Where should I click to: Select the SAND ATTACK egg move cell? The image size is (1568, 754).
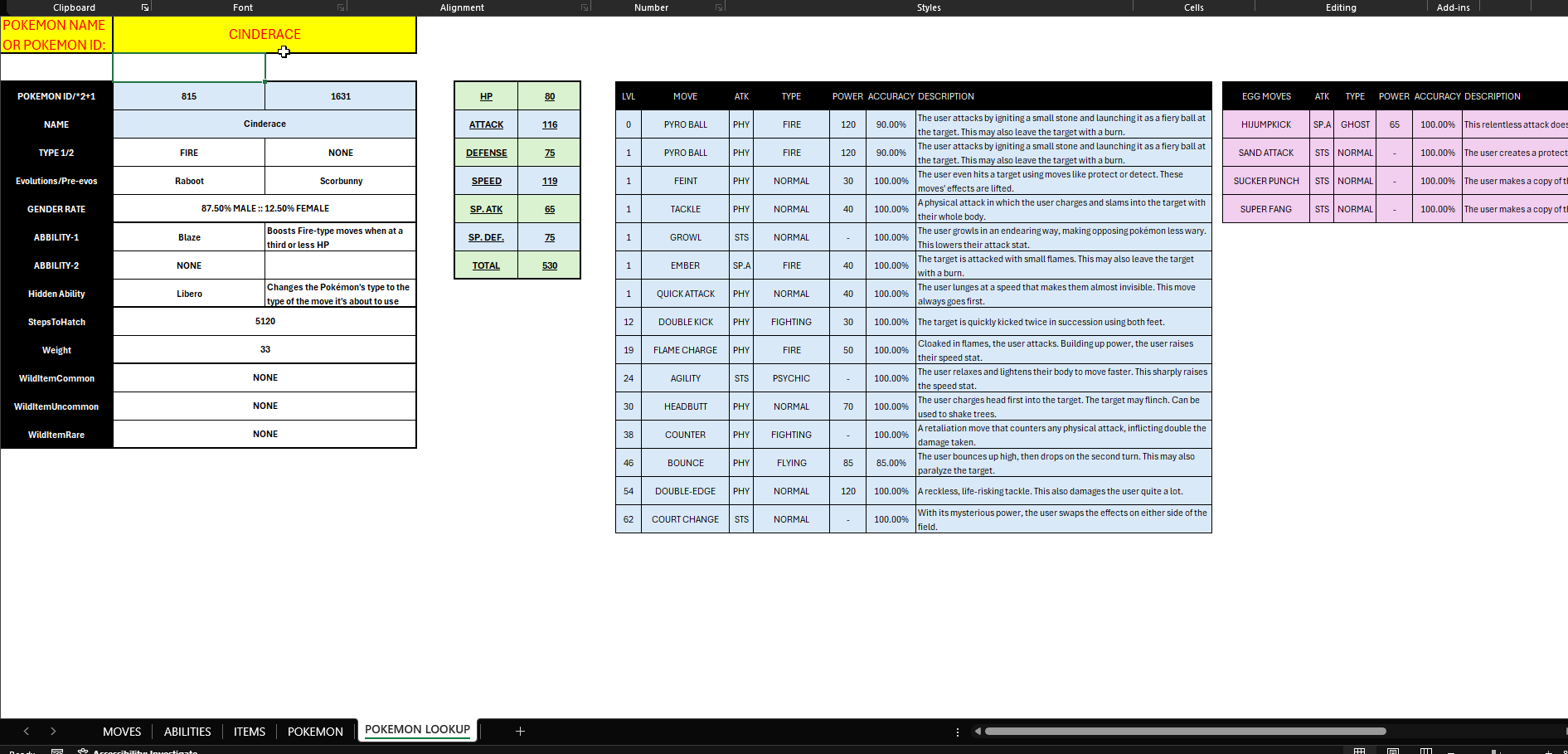(1265, 153)
